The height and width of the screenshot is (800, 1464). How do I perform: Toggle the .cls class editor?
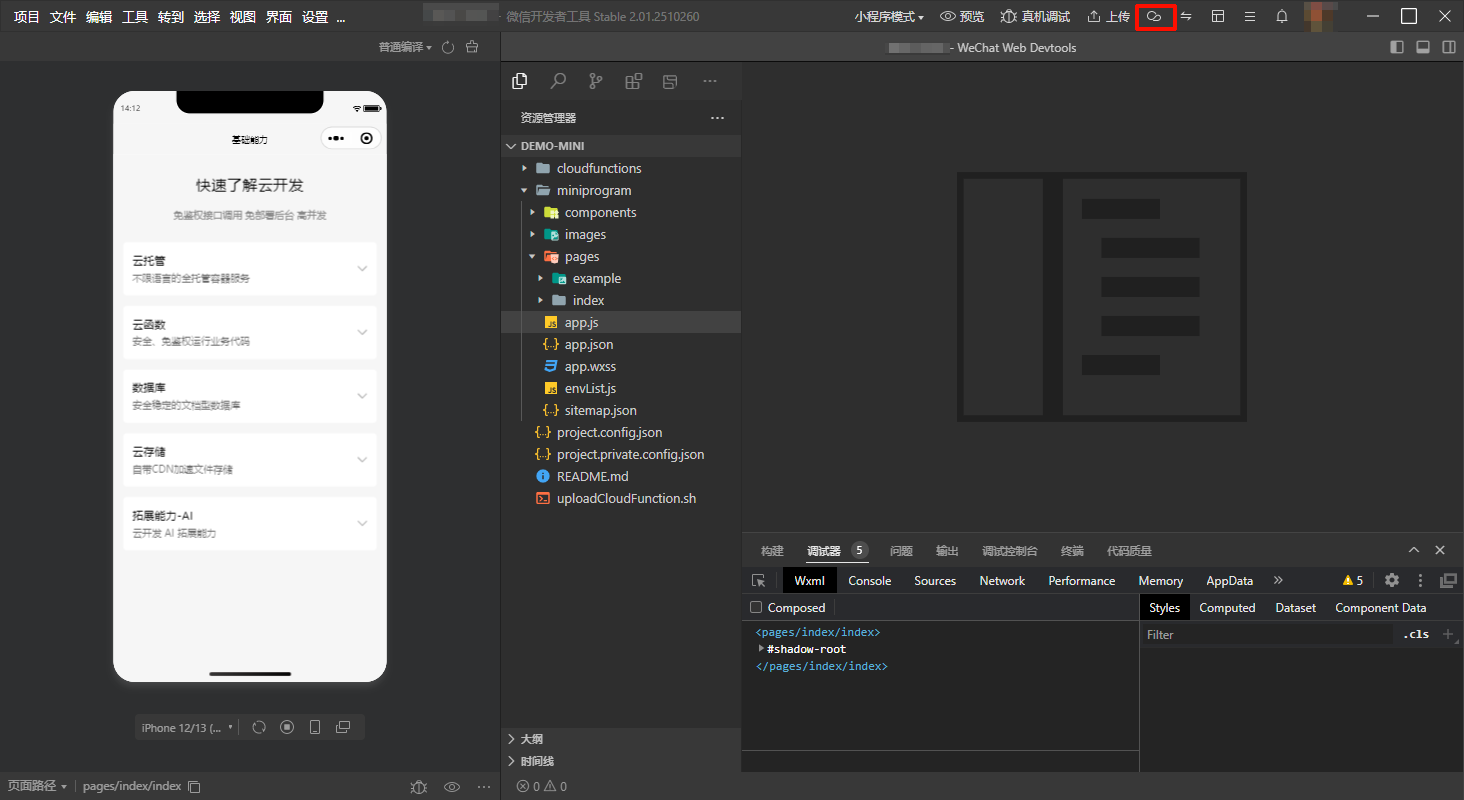(1416, 635)
